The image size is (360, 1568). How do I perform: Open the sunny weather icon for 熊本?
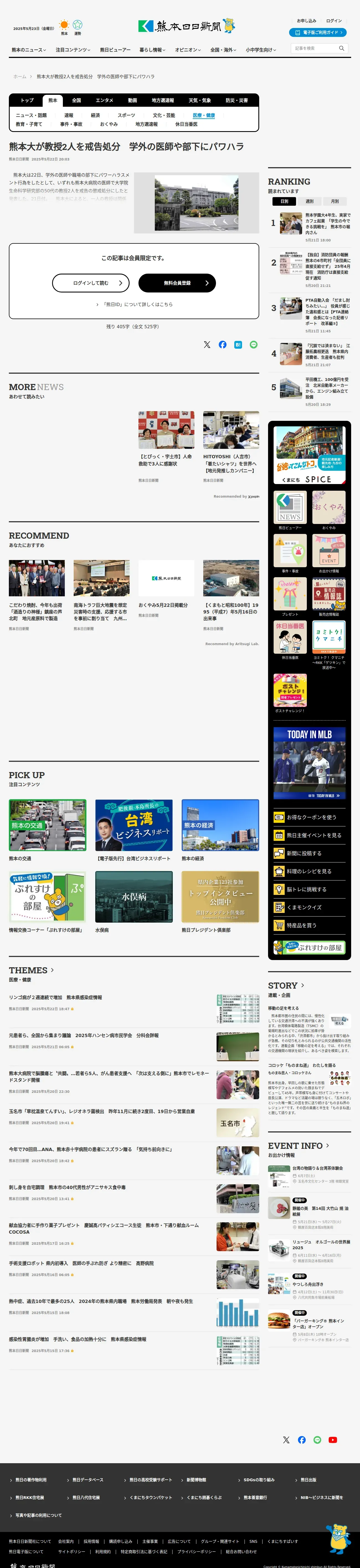click(64, 25)
